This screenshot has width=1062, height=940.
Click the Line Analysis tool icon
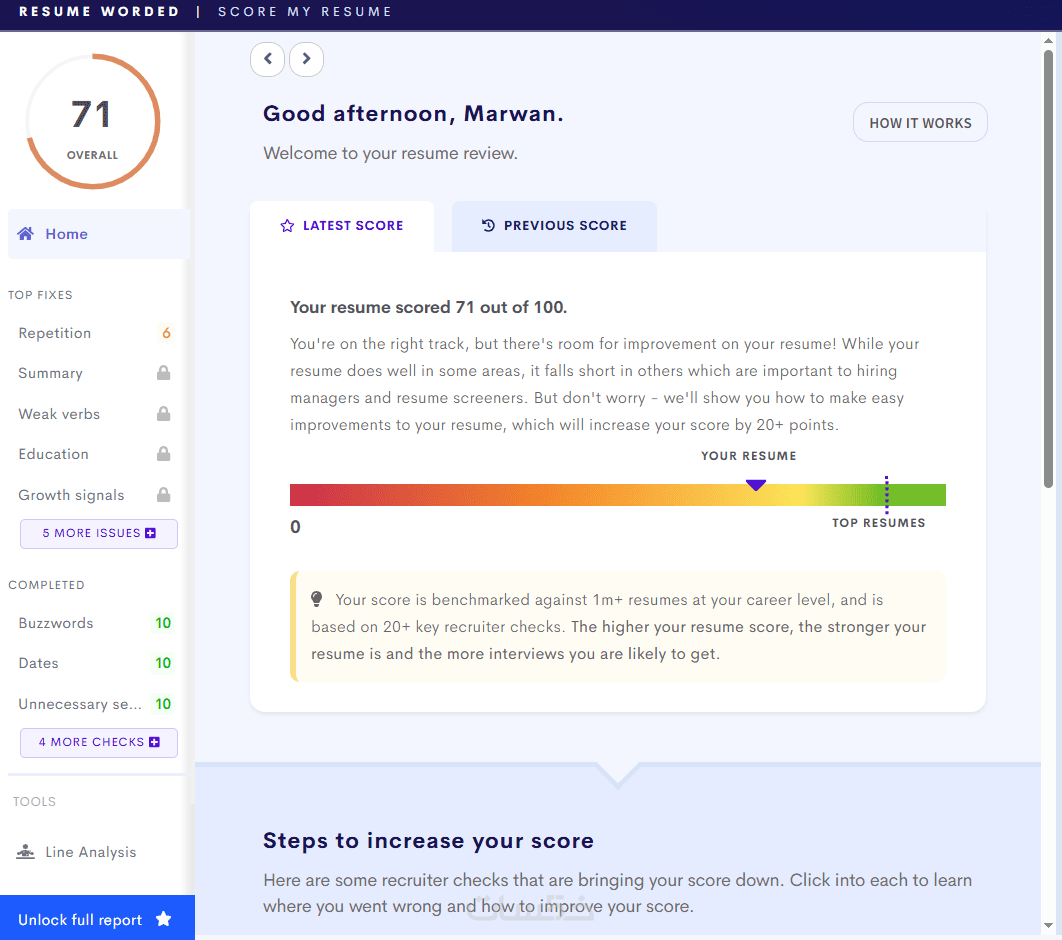pyautogui.click(x=26, y=852)
